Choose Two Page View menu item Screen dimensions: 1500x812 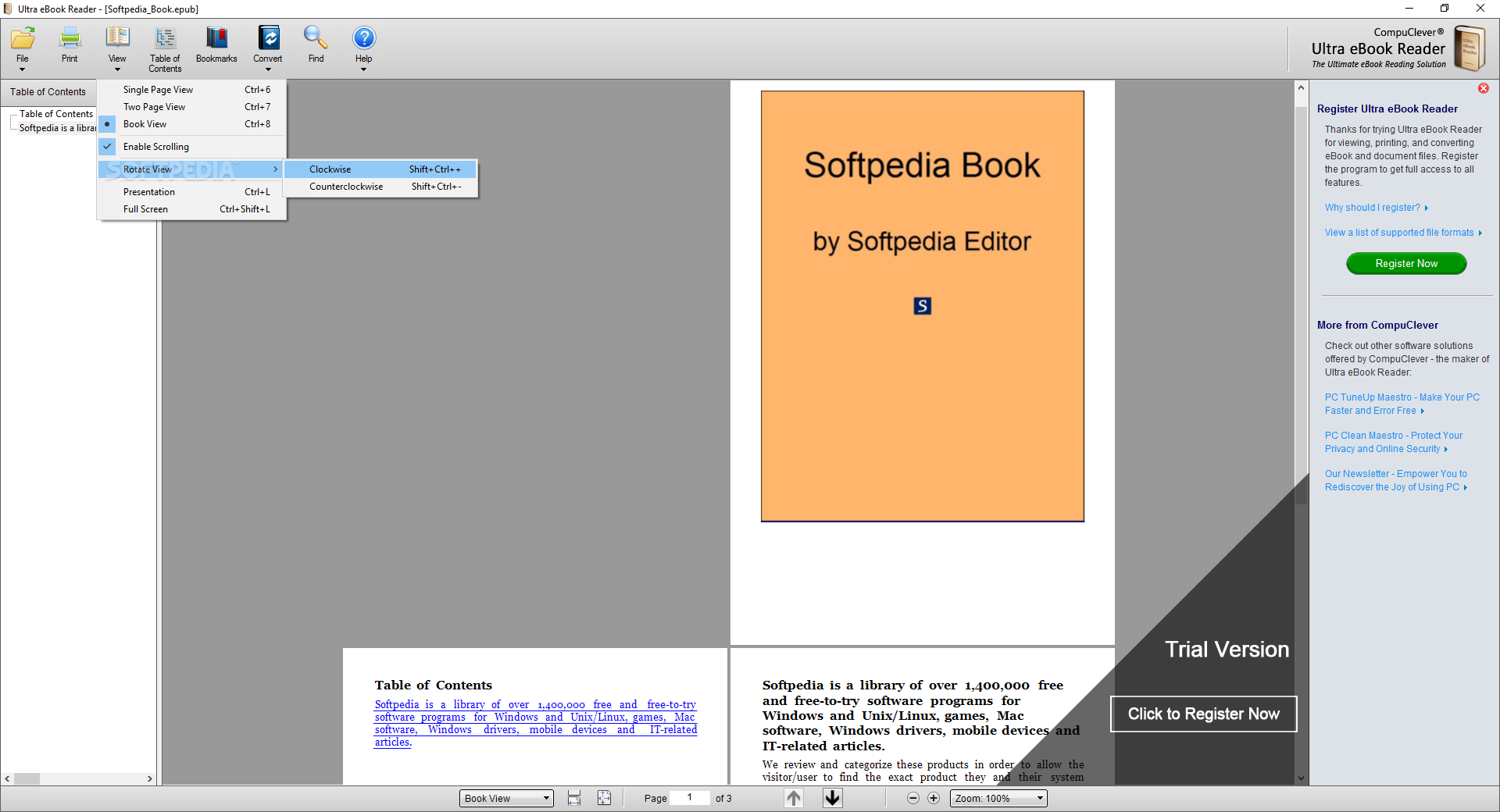[x=192, y=107]
